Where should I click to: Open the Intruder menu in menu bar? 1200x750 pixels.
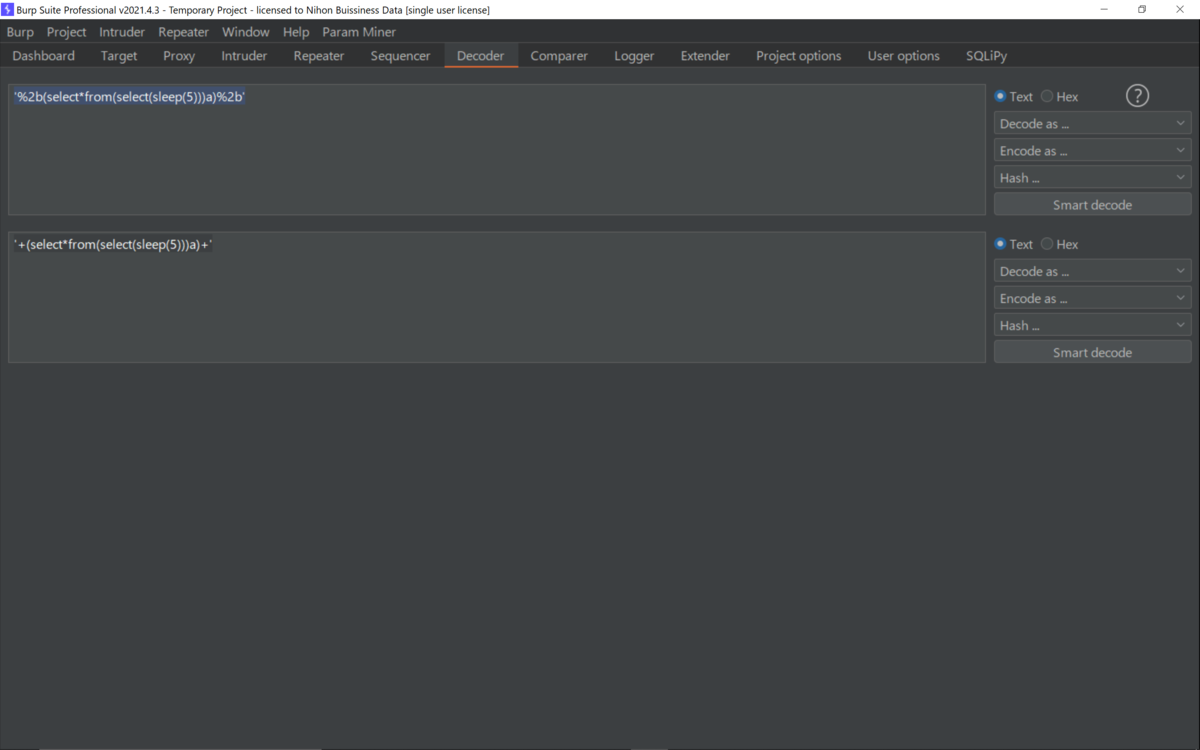coord(122,32)
